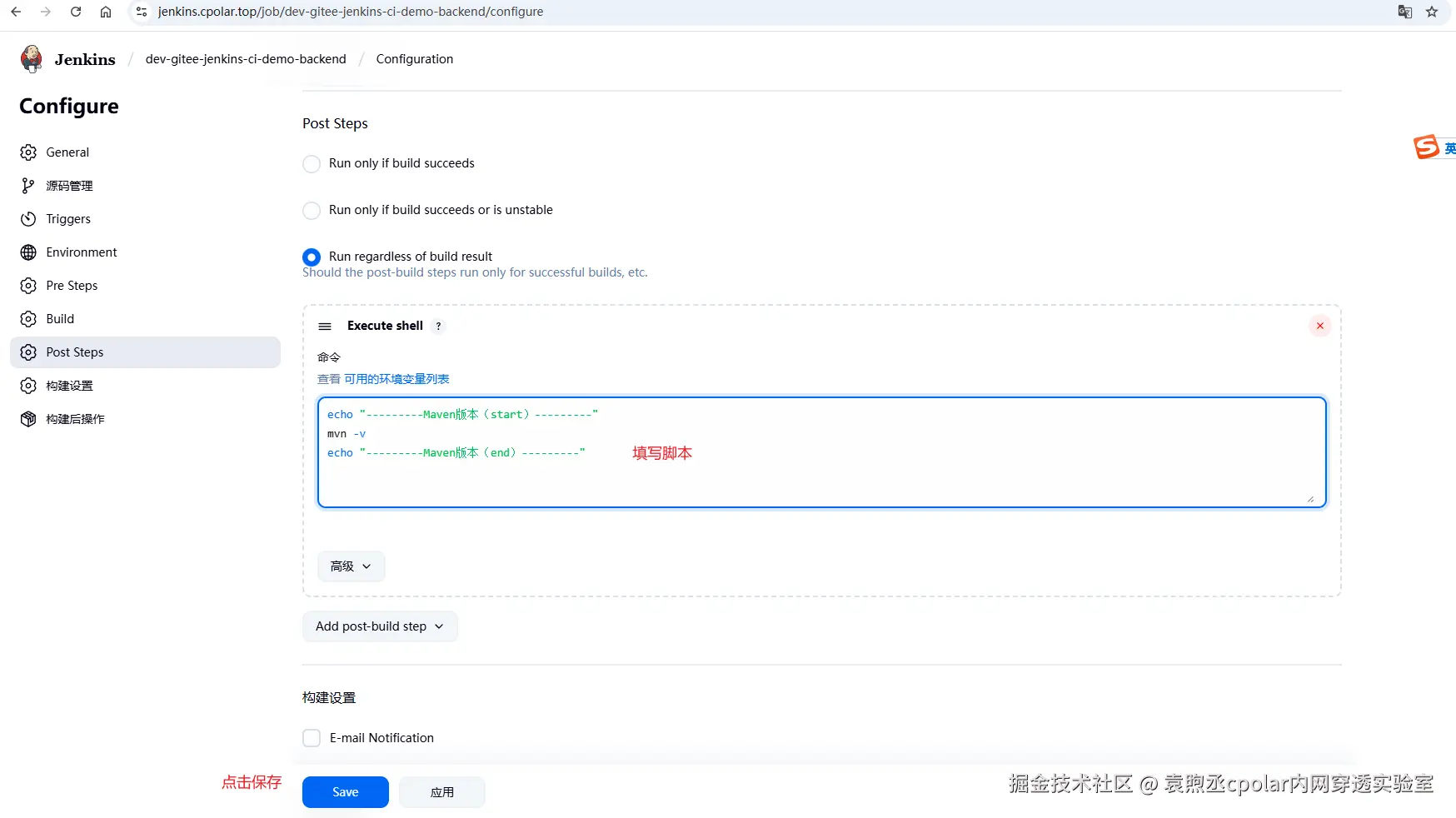Open Execute shell help question mark

[x=438, y=327]
